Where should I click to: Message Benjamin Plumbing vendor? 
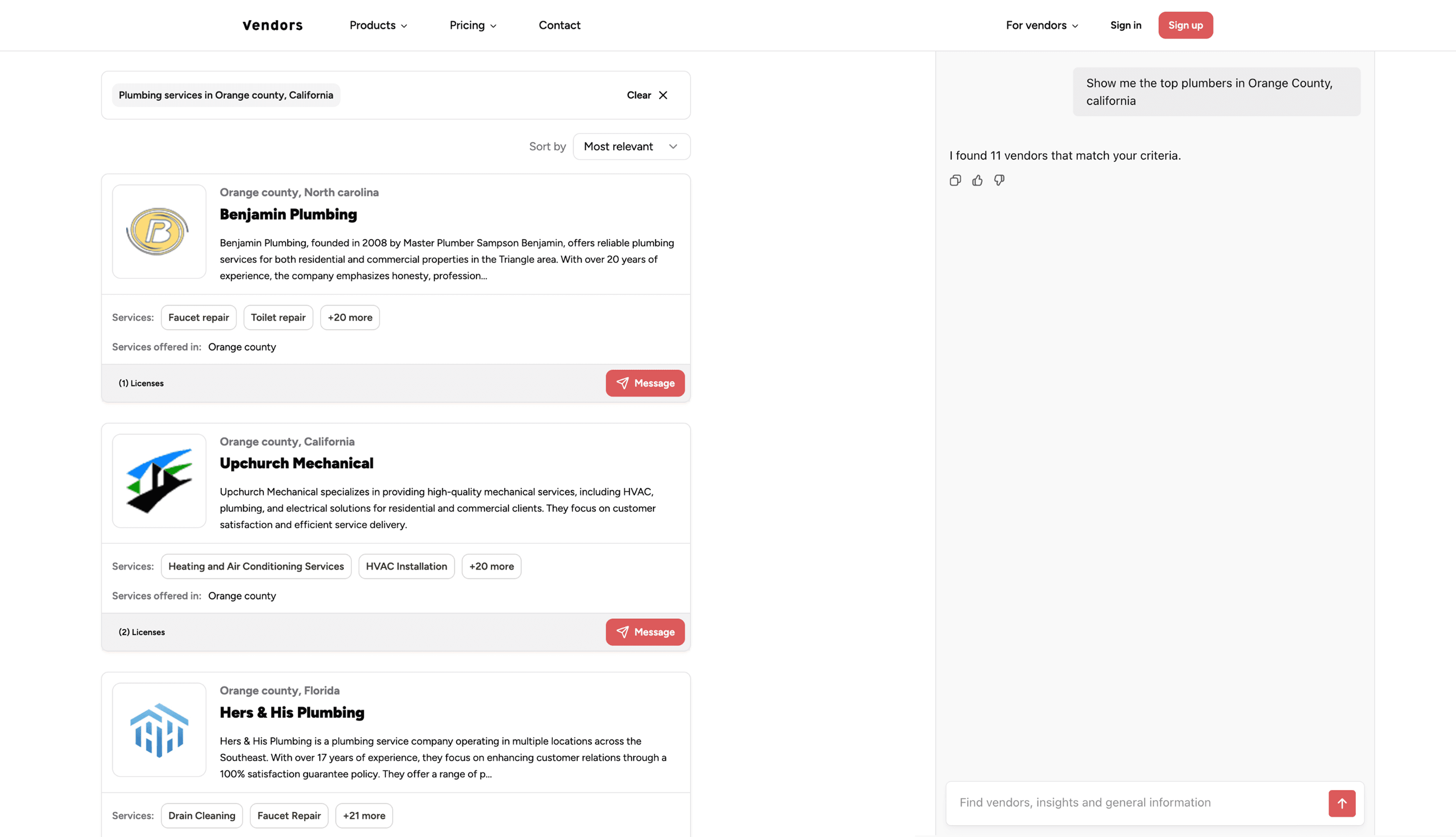click(645, 383)
